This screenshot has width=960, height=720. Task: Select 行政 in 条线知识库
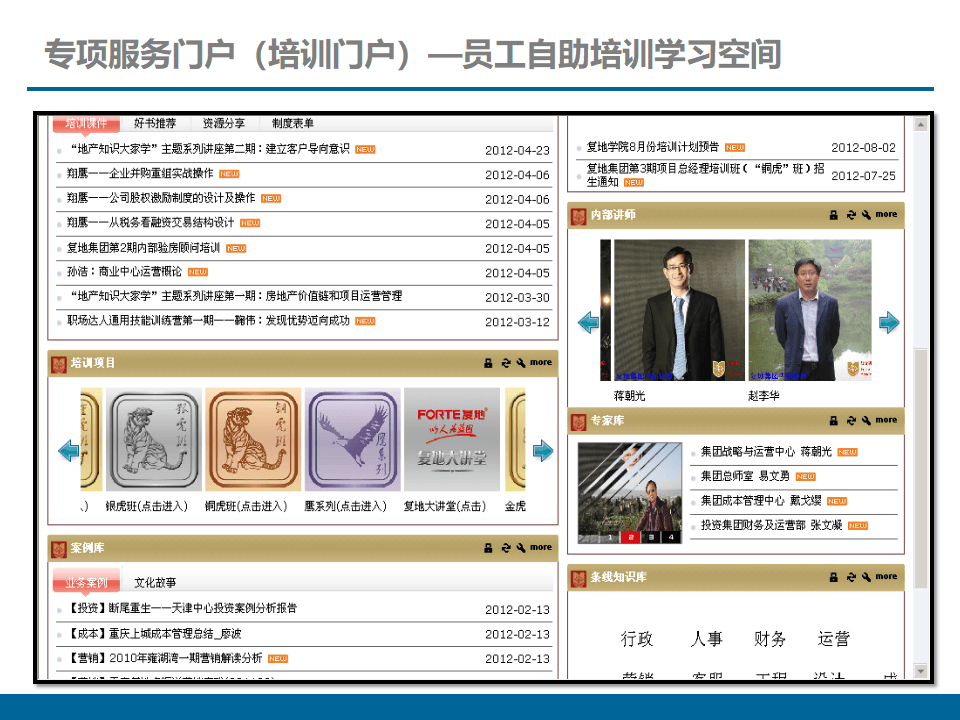click(637, 639)
